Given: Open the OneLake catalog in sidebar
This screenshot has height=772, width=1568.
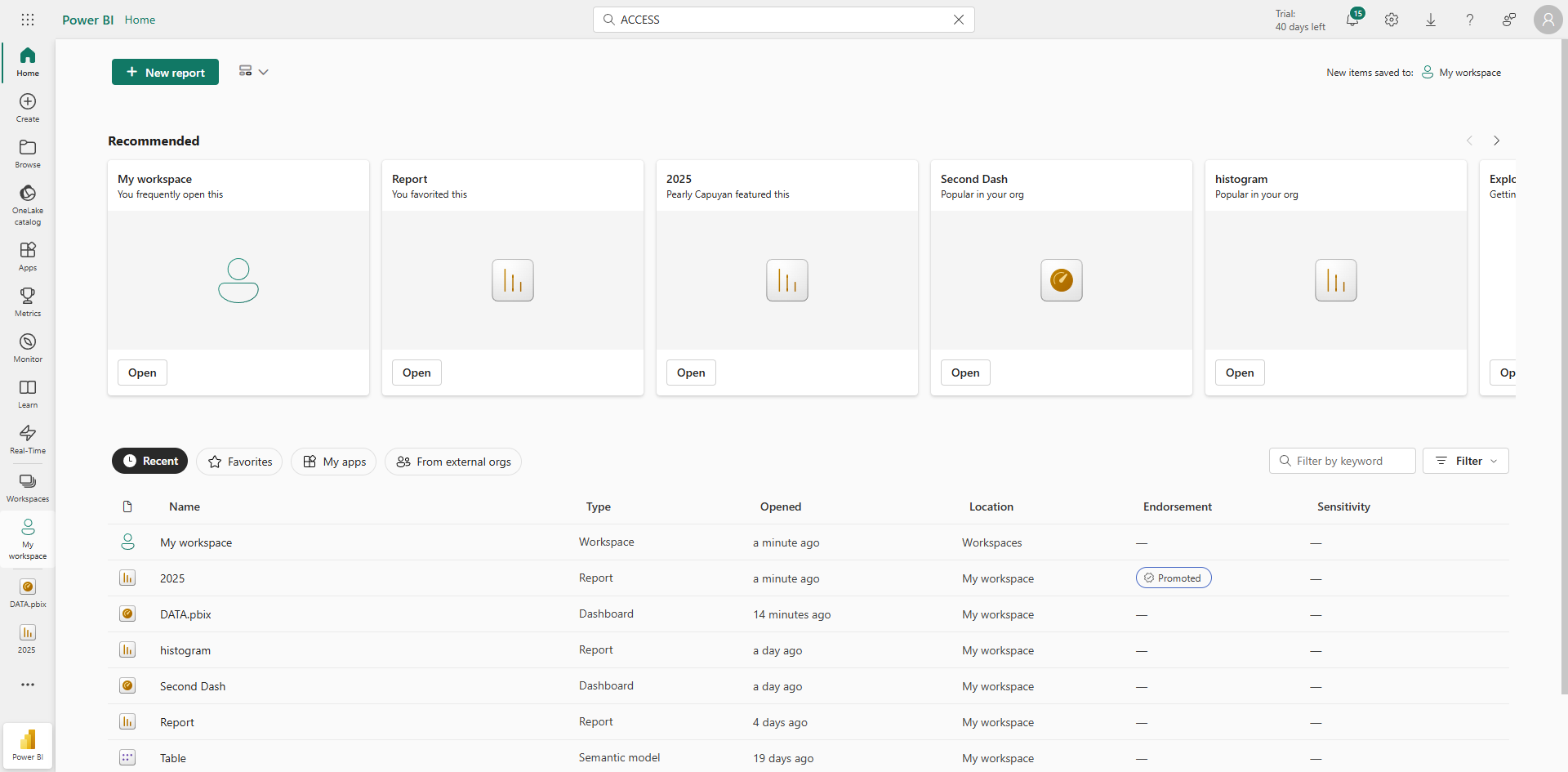Looking at the screenshot, I should [28, 203].
